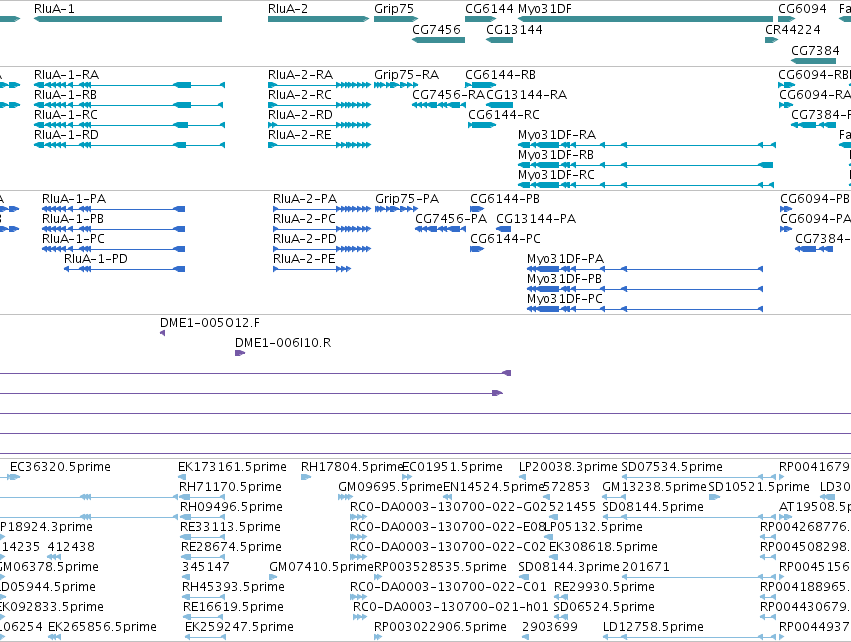Select transcript RluA-2-RA
851x642 pixels.
320,85
